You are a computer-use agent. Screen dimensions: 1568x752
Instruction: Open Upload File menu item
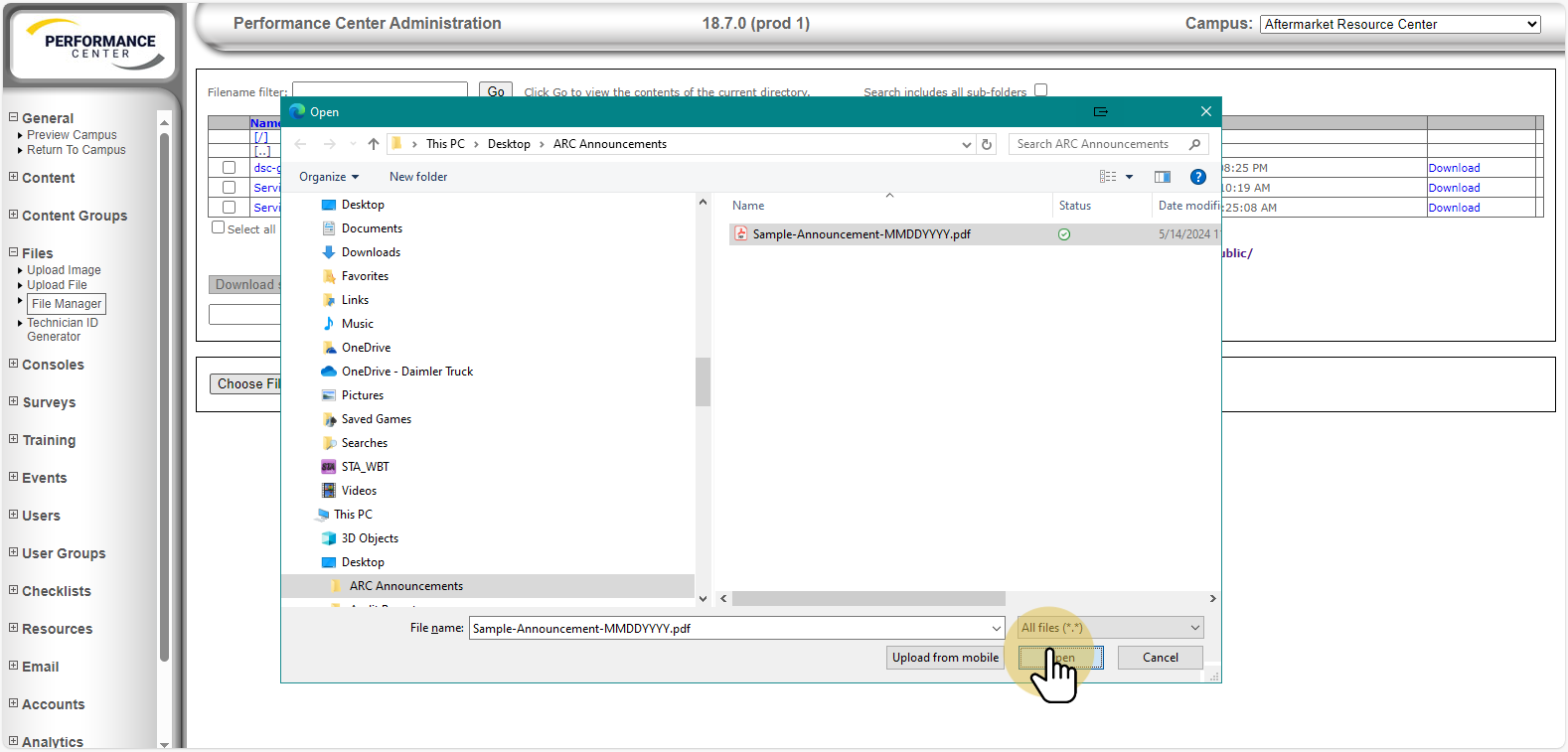pyautogui.click(x=57, y=285)
